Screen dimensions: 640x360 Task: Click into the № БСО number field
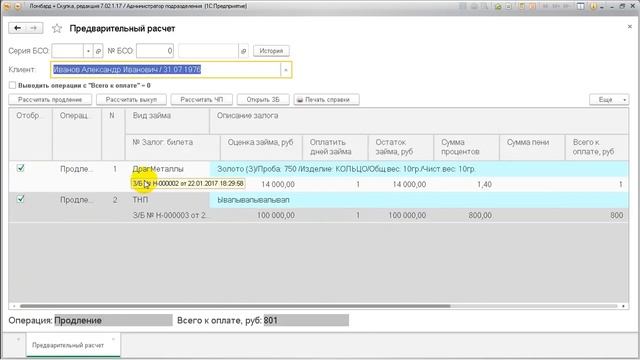tap(155, 51)
